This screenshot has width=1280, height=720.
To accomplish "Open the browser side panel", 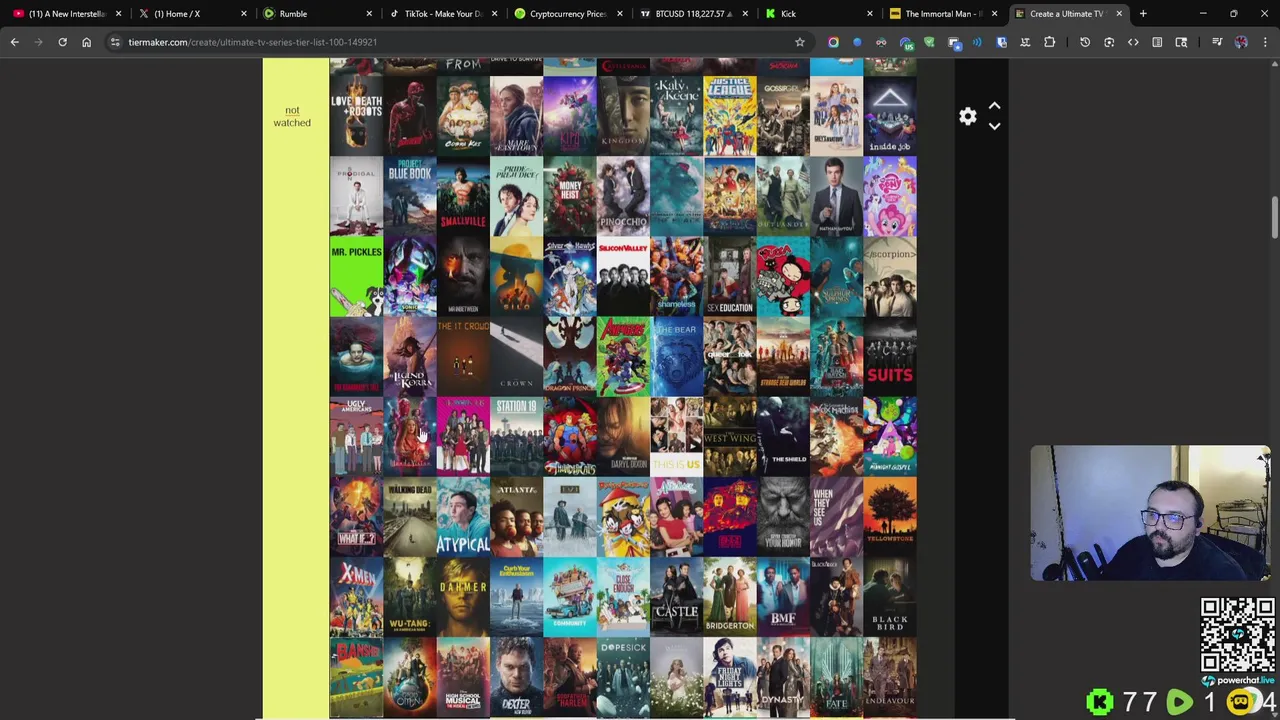I will click(1157, 42).
